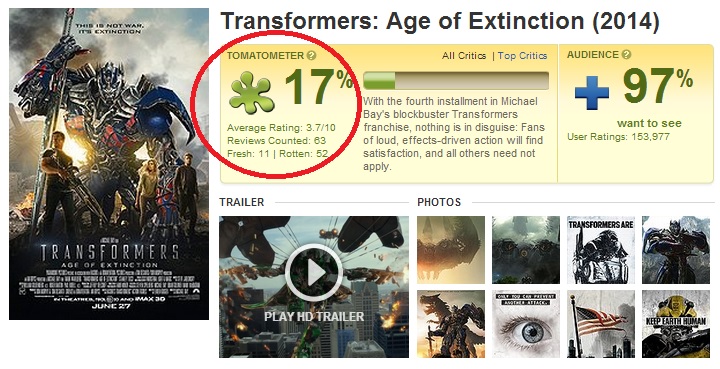Screen dimensions: 720x369
Task: Open the Transformers movie poster image
Action: click(x=109, y=164)
